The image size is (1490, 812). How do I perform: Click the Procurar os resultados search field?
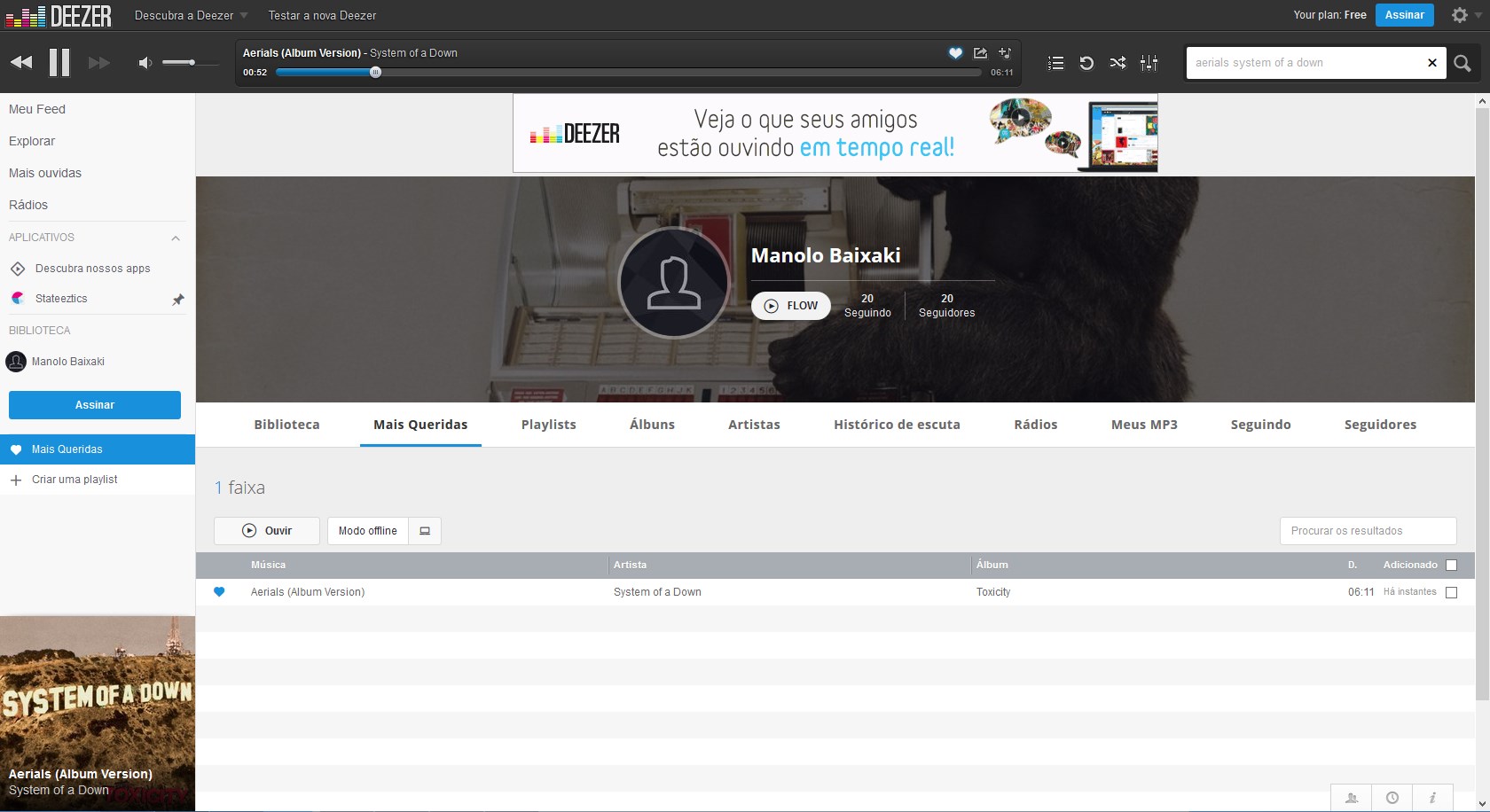1367,530
